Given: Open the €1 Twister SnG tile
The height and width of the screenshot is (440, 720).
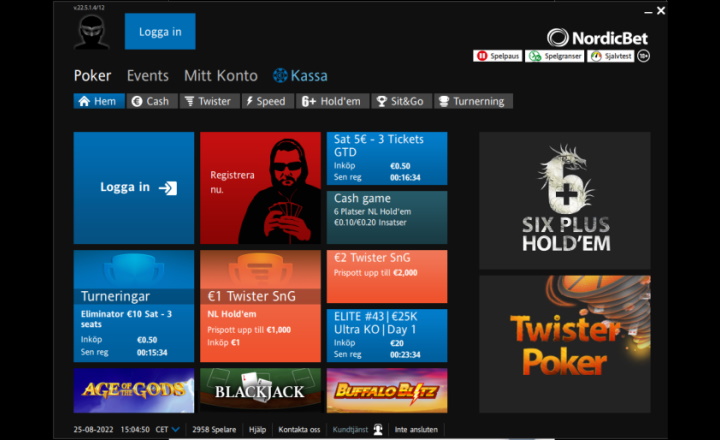Looking at the screenshot, I should (260, 306).
